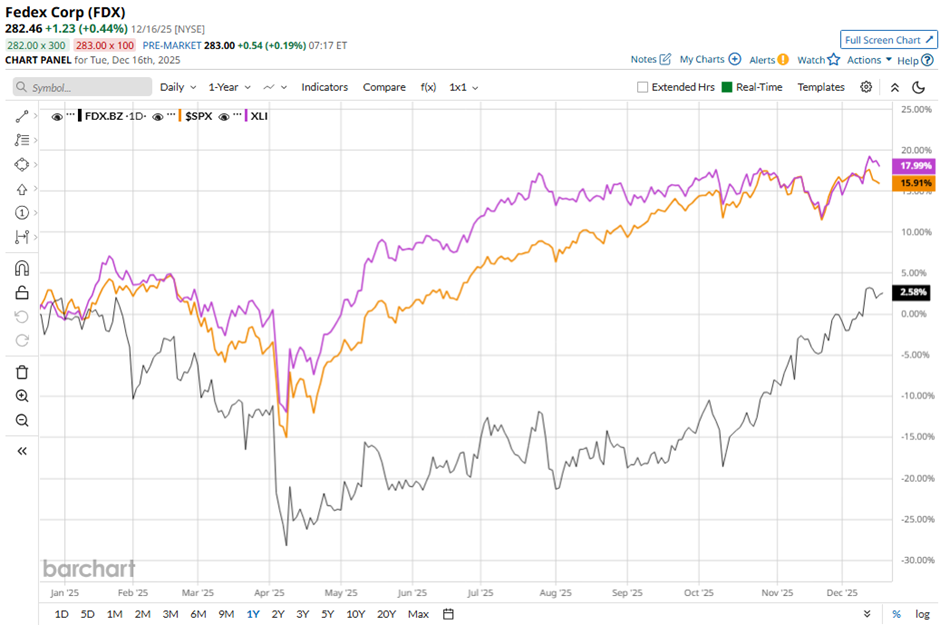This screenshot has width=940, height=625.
Task: Open the Compare menu
Action: tap(384, 87)
